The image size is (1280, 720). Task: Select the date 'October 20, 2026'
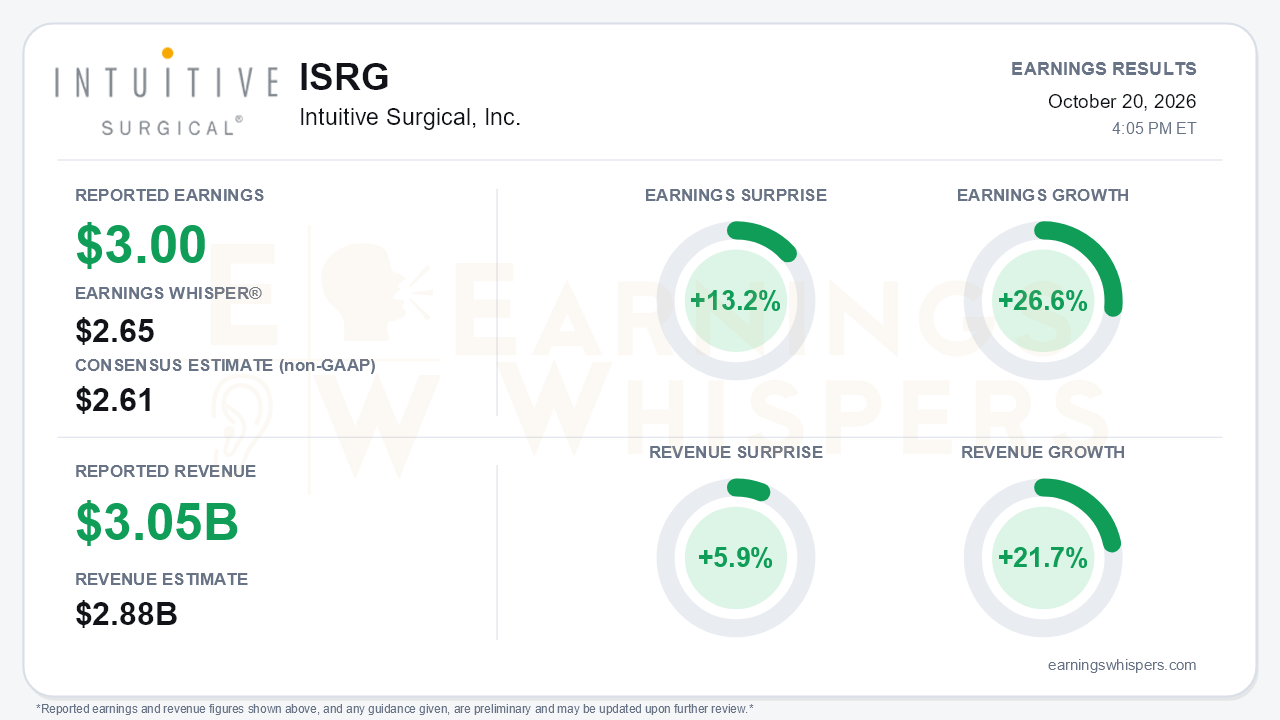1122,101
